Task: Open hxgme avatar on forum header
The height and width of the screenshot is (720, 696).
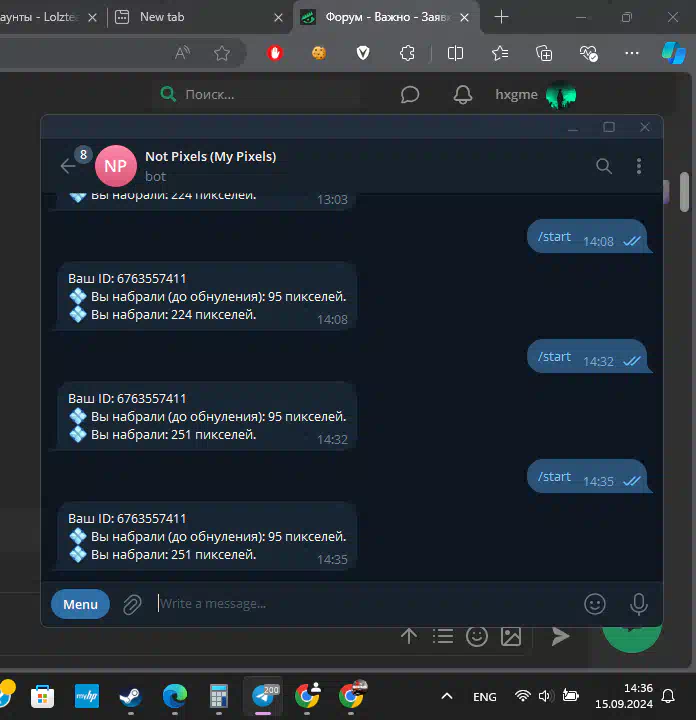Action: (561, 95)
